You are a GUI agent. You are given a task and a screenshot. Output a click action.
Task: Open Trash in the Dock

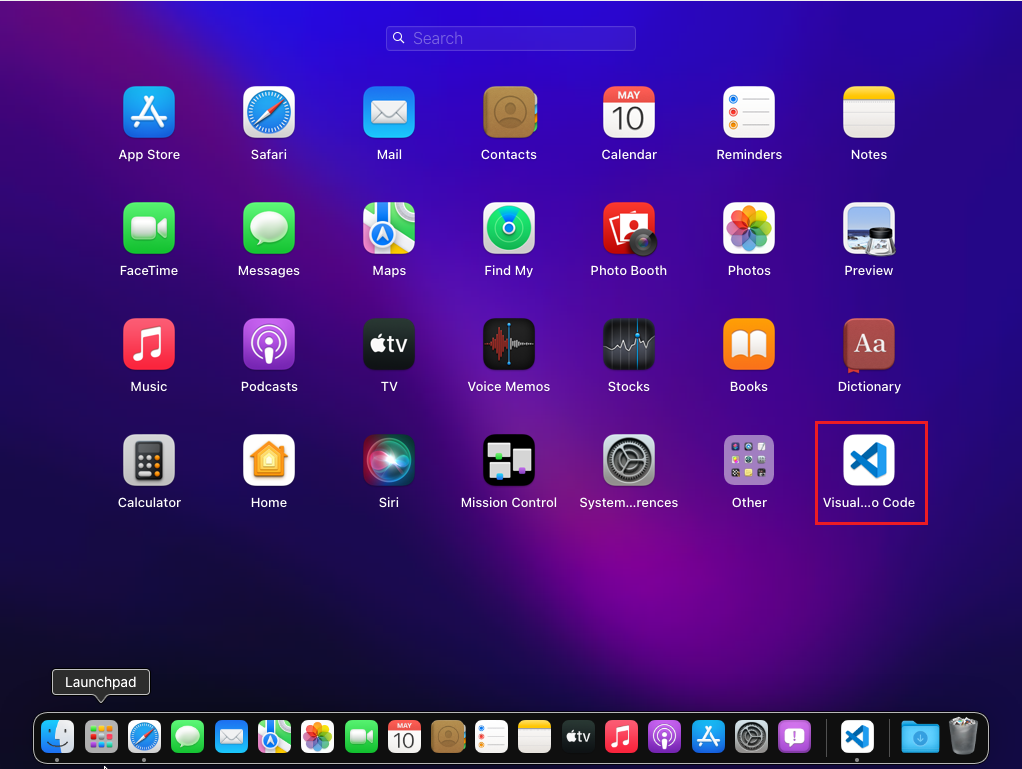[x=963, y=737]
